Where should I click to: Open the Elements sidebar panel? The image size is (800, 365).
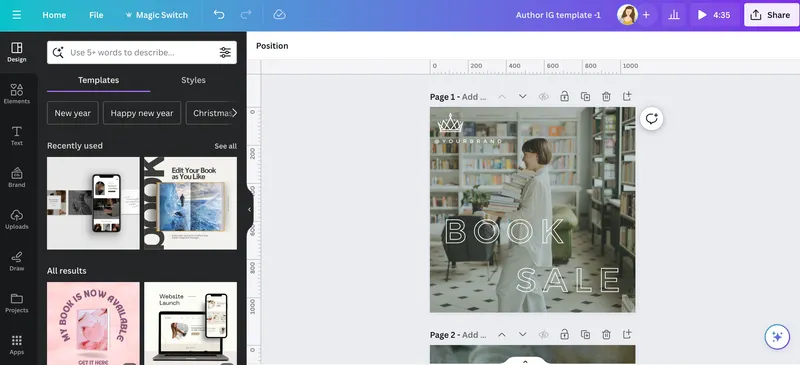16,94
